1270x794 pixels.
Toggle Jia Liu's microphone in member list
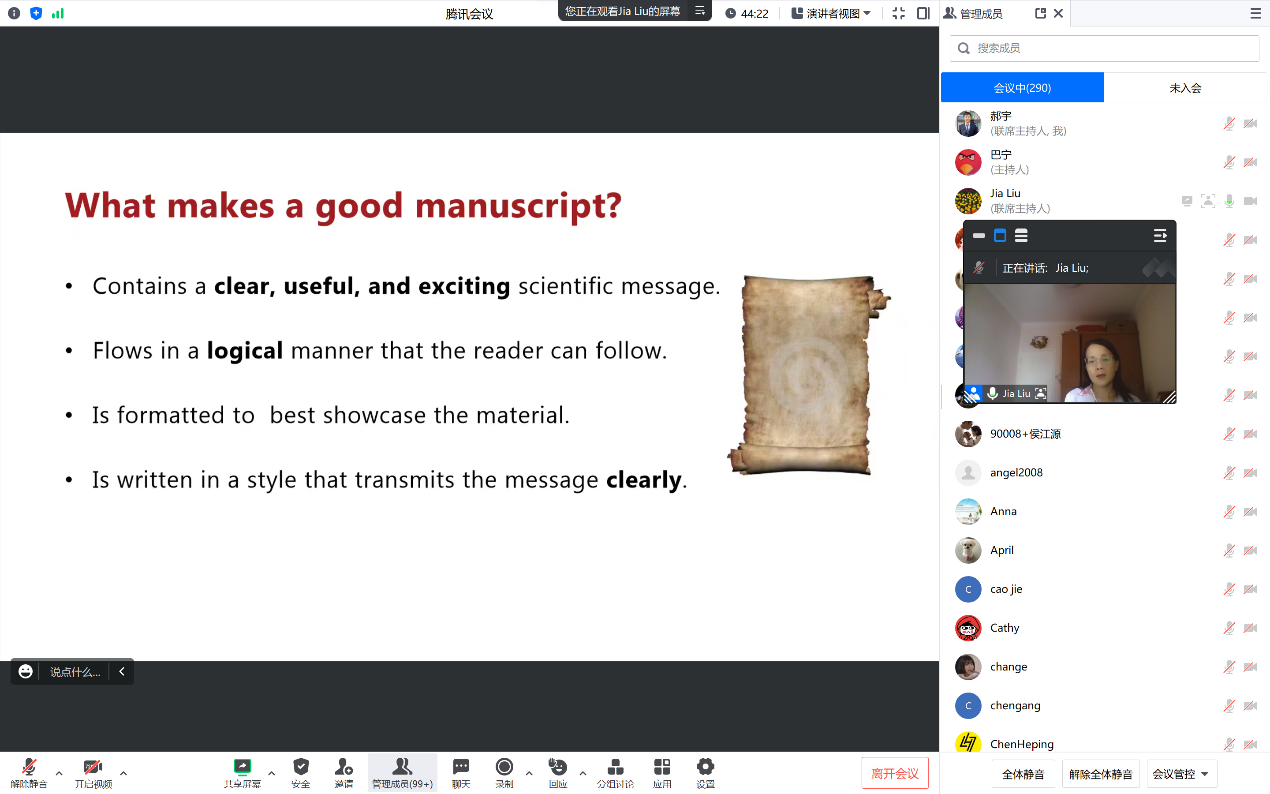[1229, 201]
